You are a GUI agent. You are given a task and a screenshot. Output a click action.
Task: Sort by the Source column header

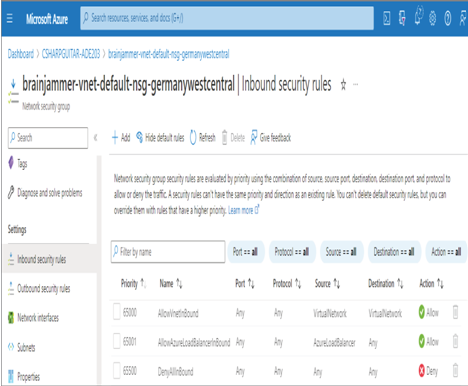[x=327, y=283]
